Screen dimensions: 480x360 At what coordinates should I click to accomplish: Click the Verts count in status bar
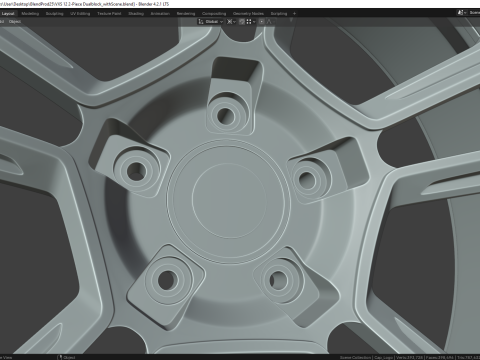410,358
